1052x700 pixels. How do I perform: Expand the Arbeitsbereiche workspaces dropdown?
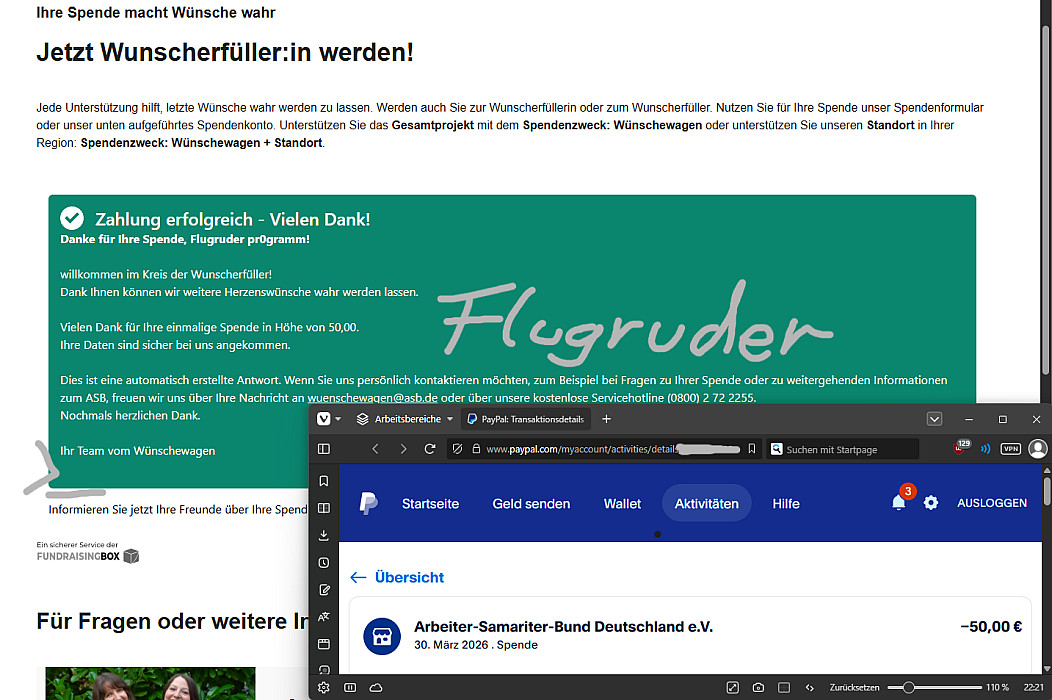coord(406,419)
